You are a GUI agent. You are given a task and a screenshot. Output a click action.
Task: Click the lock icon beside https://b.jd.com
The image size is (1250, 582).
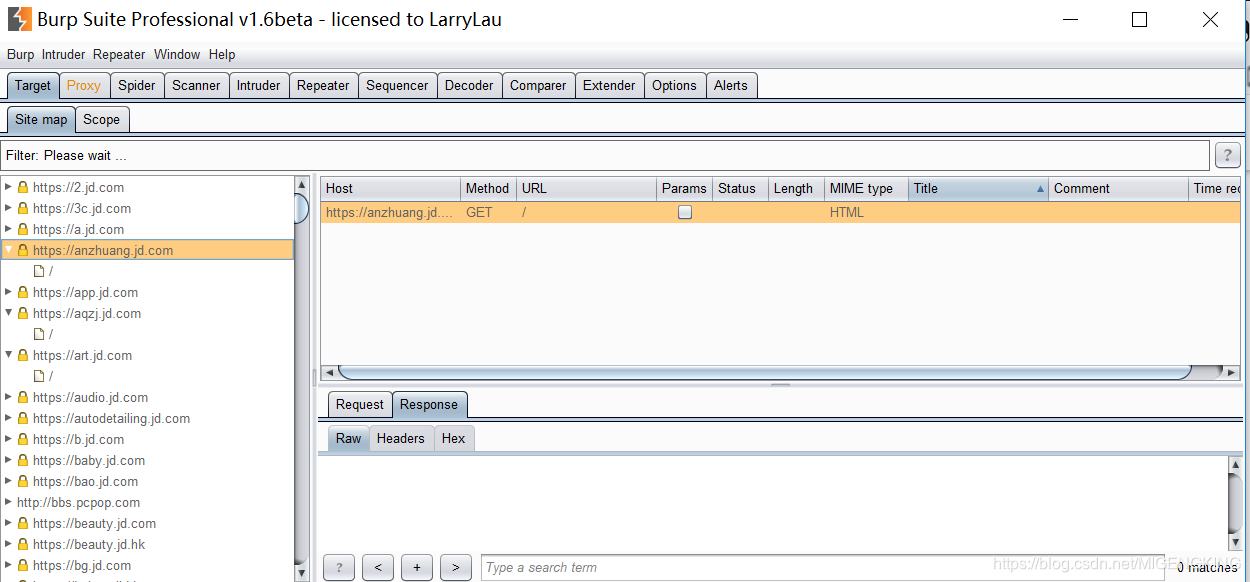[x=23, y=439]
